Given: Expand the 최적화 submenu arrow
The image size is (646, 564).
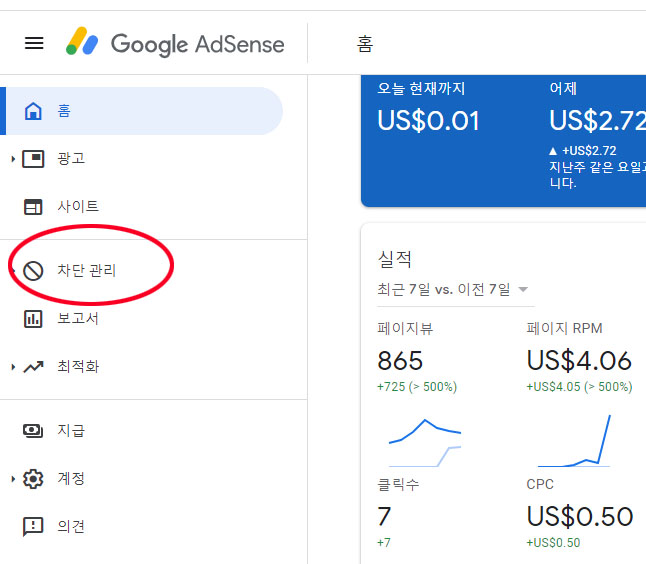Looking at the screenshot, I should (x=13, y=366).
